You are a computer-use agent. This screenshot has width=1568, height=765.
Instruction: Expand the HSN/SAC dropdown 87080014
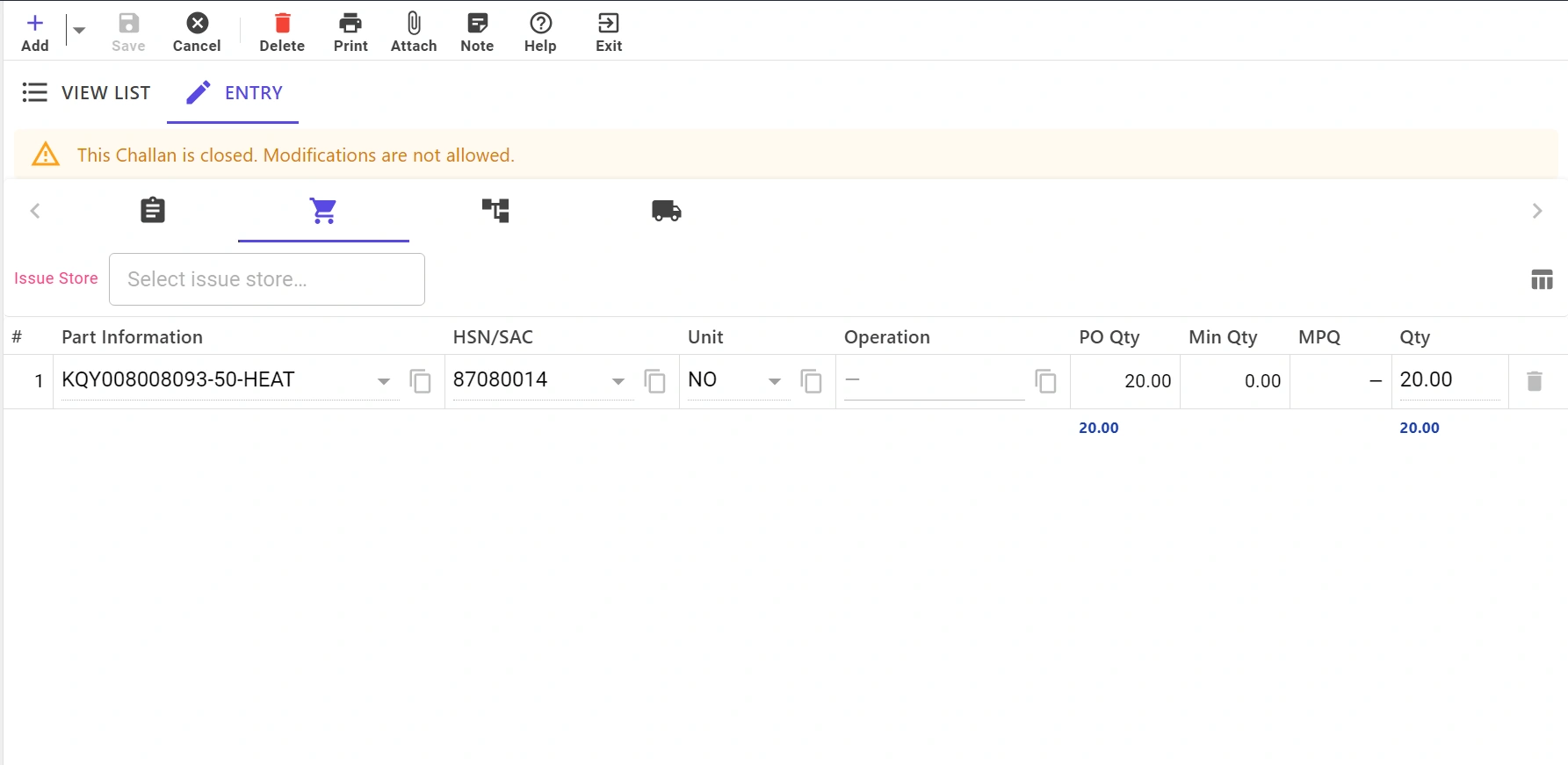click(618, 381)
